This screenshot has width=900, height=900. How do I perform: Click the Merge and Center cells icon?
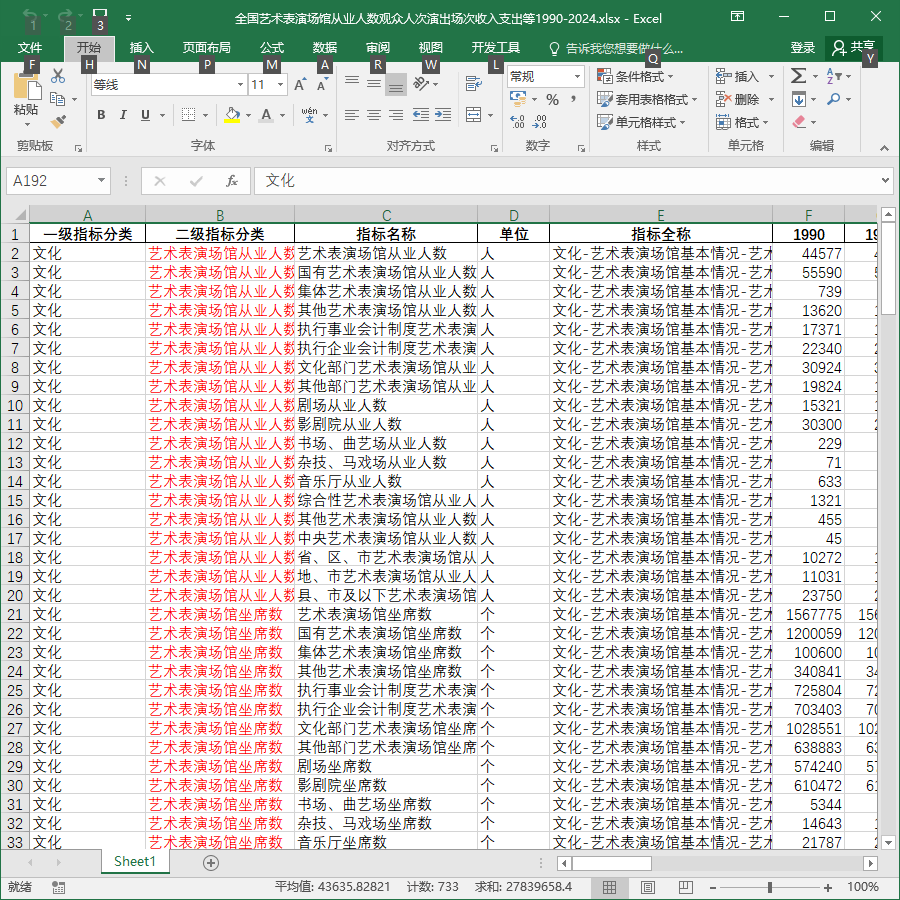click(474, 115)
